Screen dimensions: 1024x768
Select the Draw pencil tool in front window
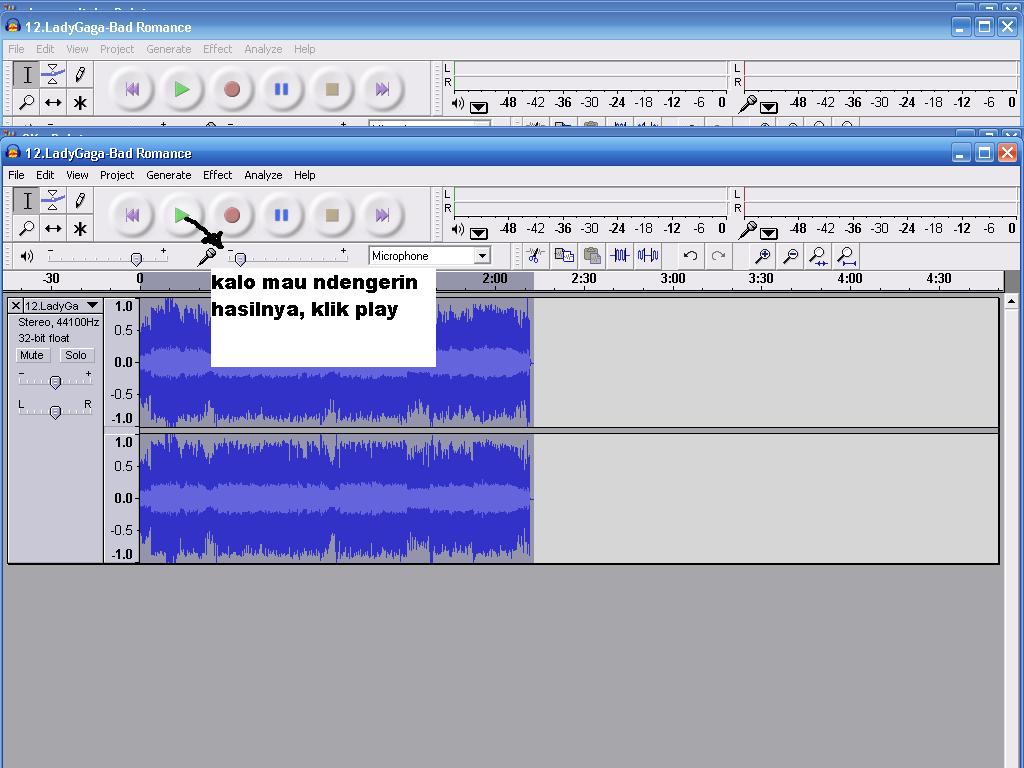[80, 200]
